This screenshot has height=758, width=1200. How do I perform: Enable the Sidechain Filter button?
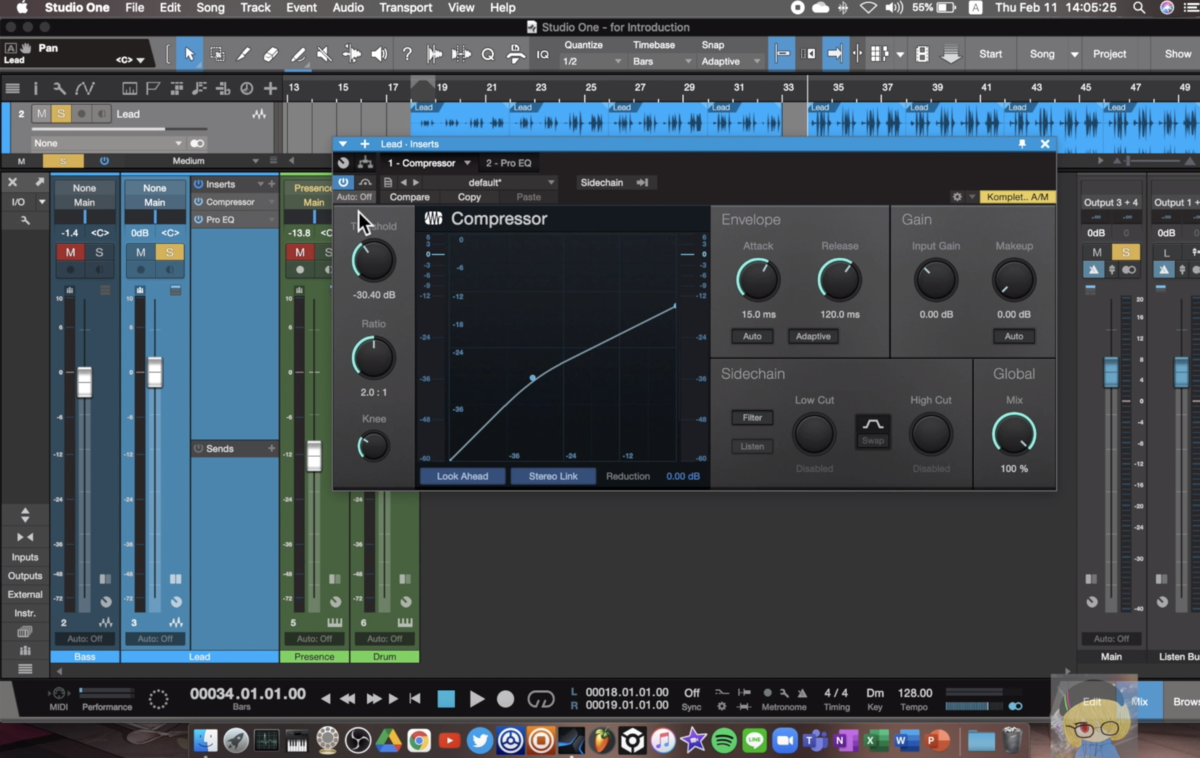coord(752,418)
